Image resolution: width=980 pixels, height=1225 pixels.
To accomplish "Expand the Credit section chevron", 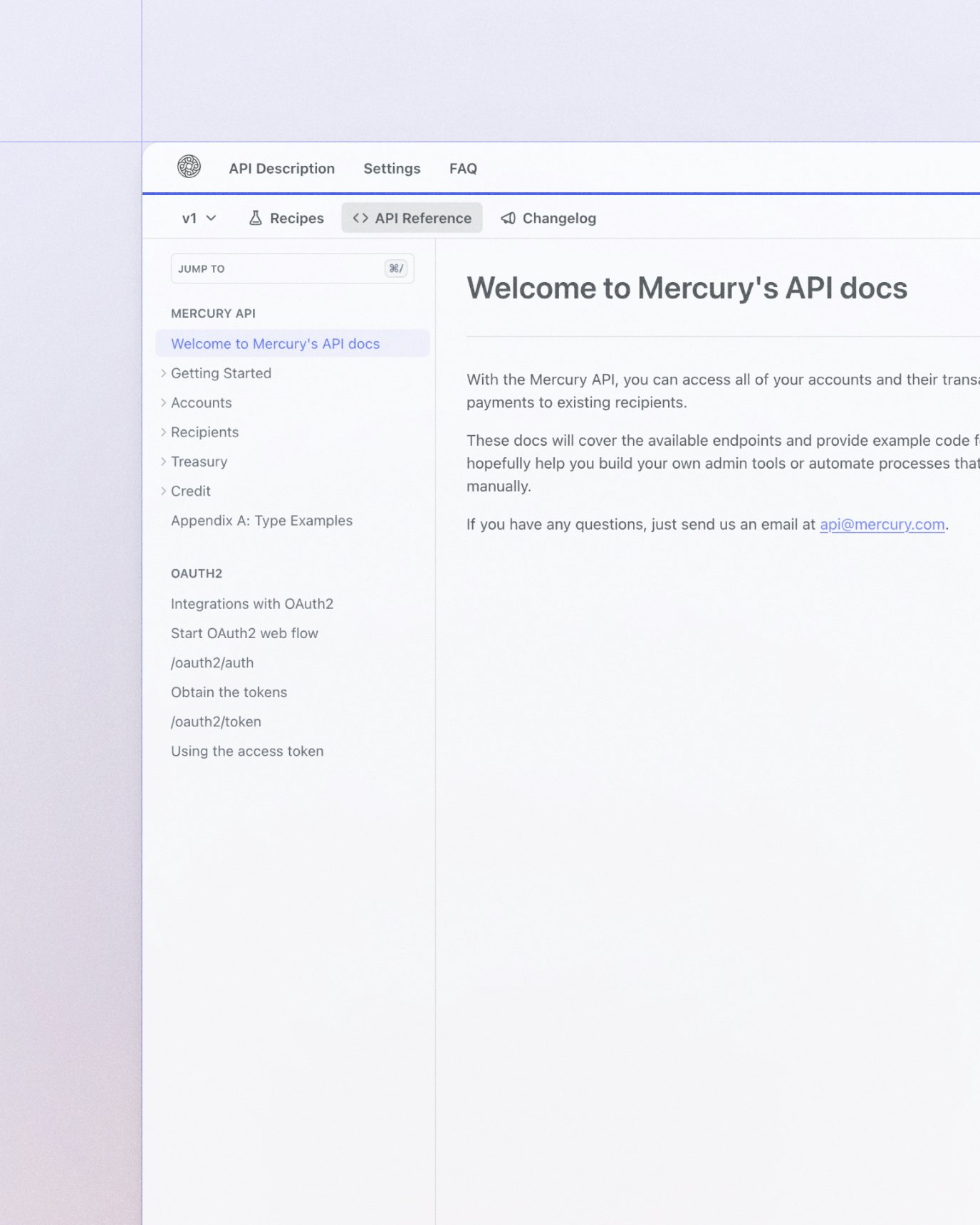I will point(164,491).
